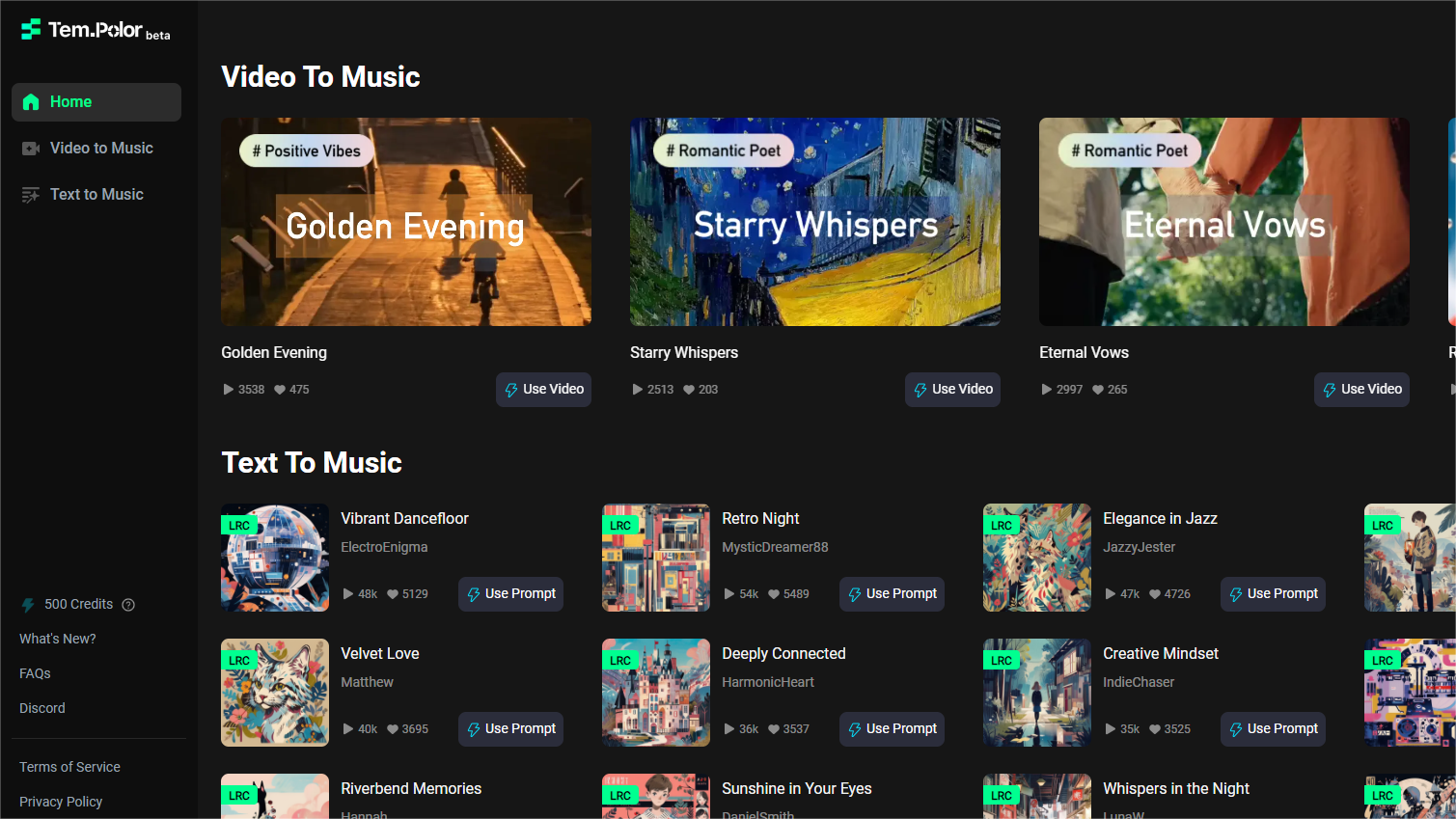Click Use Prompt for Velvet Love
This screenshot has height=819, width=1456.
click(x=510, y=729)
